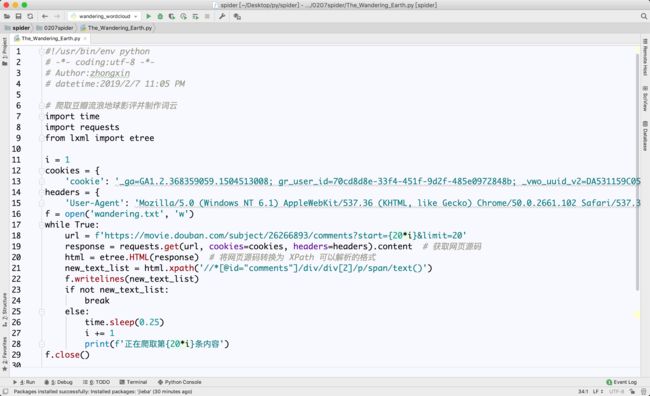Click the concurrency diagram run icon
The height and width of the screenshot is (396, 650).
(x=195, y=16)
